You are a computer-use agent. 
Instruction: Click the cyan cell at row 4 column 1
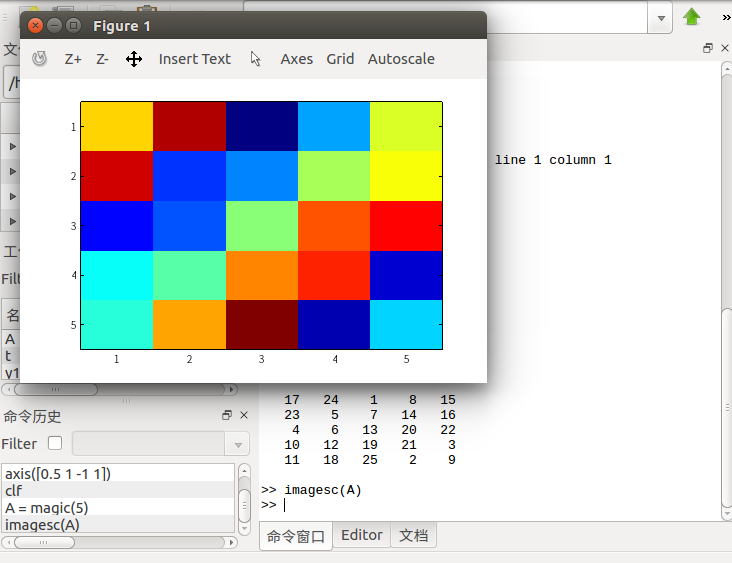pos(117,275)
